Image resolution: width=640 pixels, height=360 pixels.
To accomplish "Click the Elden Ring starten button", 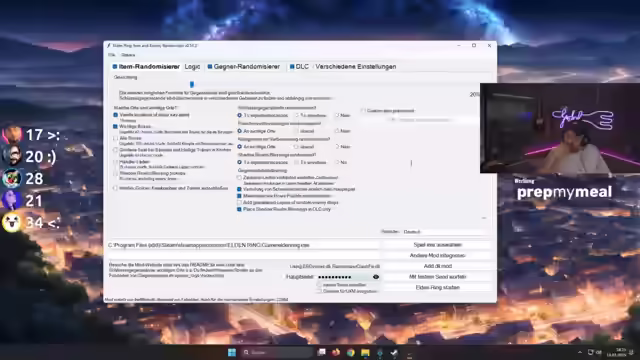I will [438, 287].
